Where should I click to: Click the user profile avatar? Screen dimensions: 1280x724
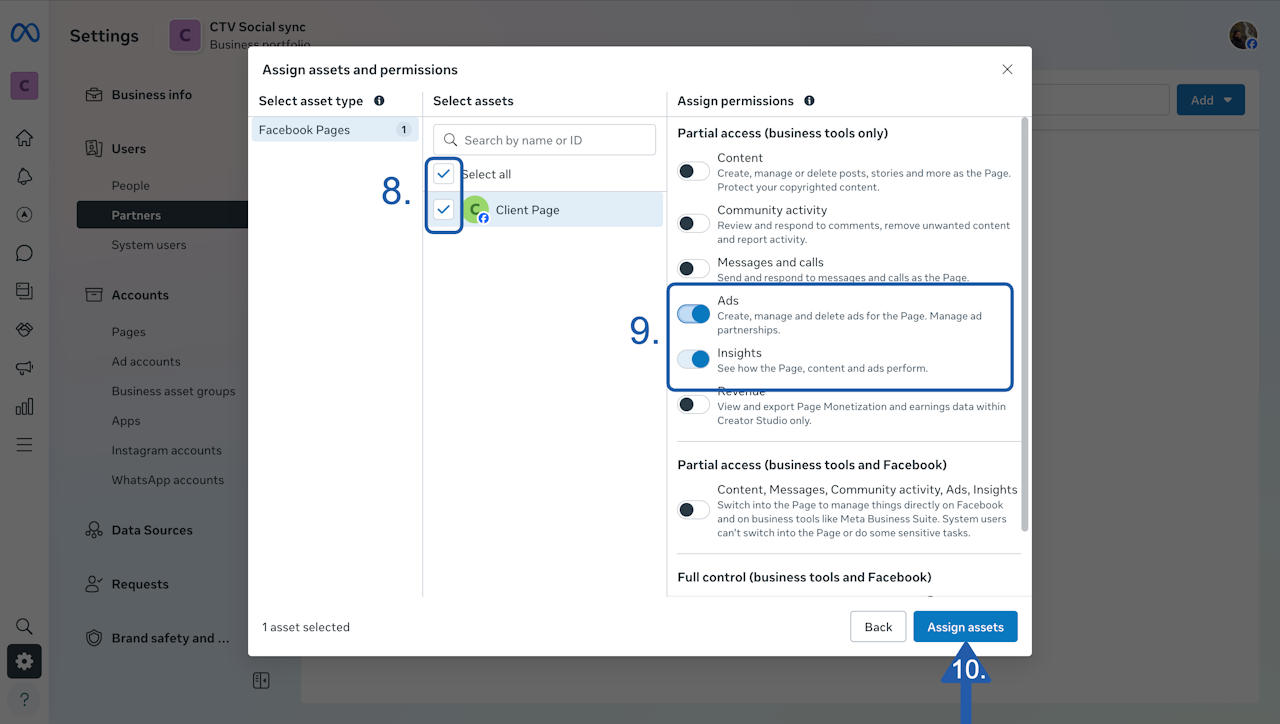(x=1243, y=35)
